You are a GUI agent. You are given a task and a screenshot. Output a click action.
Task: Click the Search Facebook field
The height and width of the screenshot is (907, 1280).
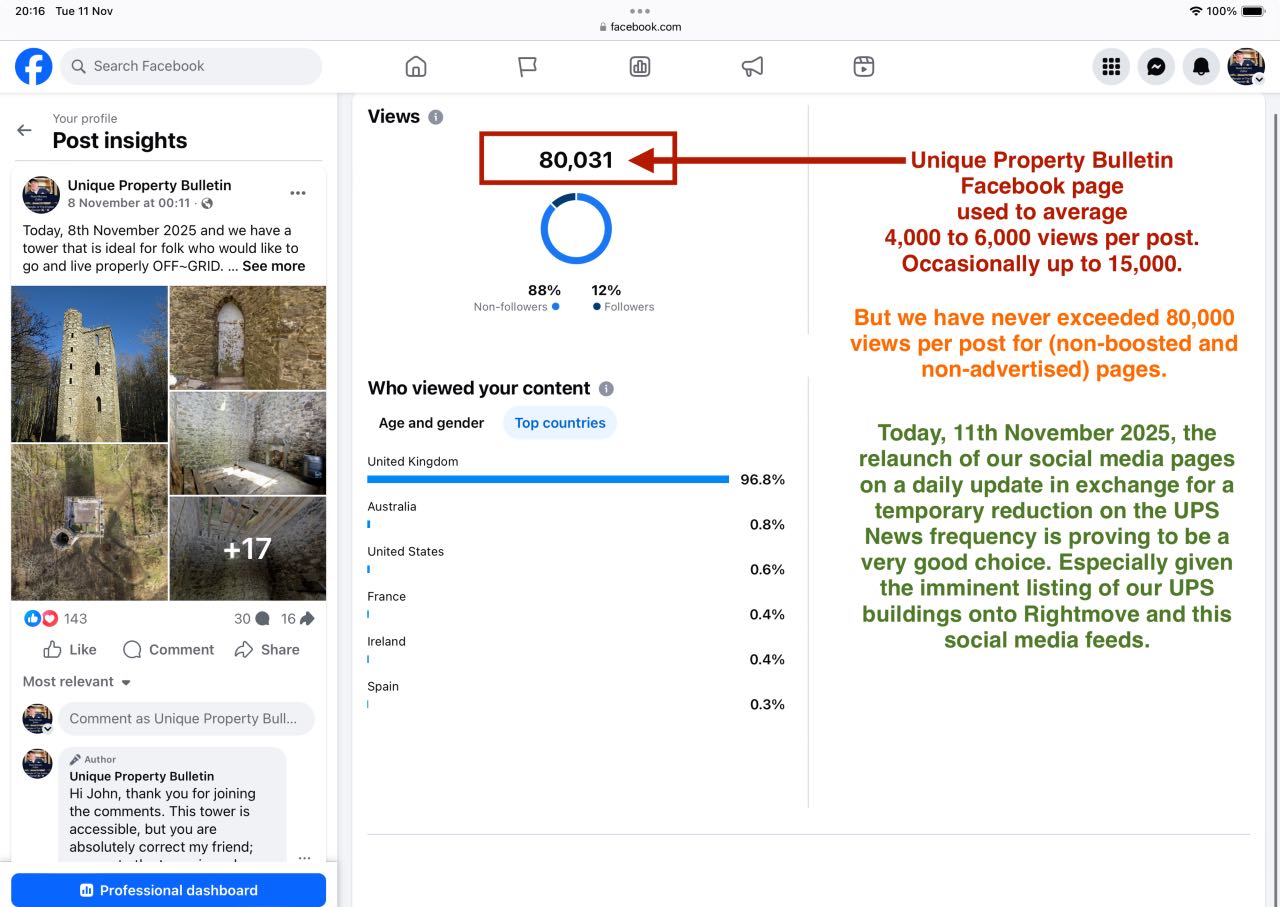tap(191, 67)
